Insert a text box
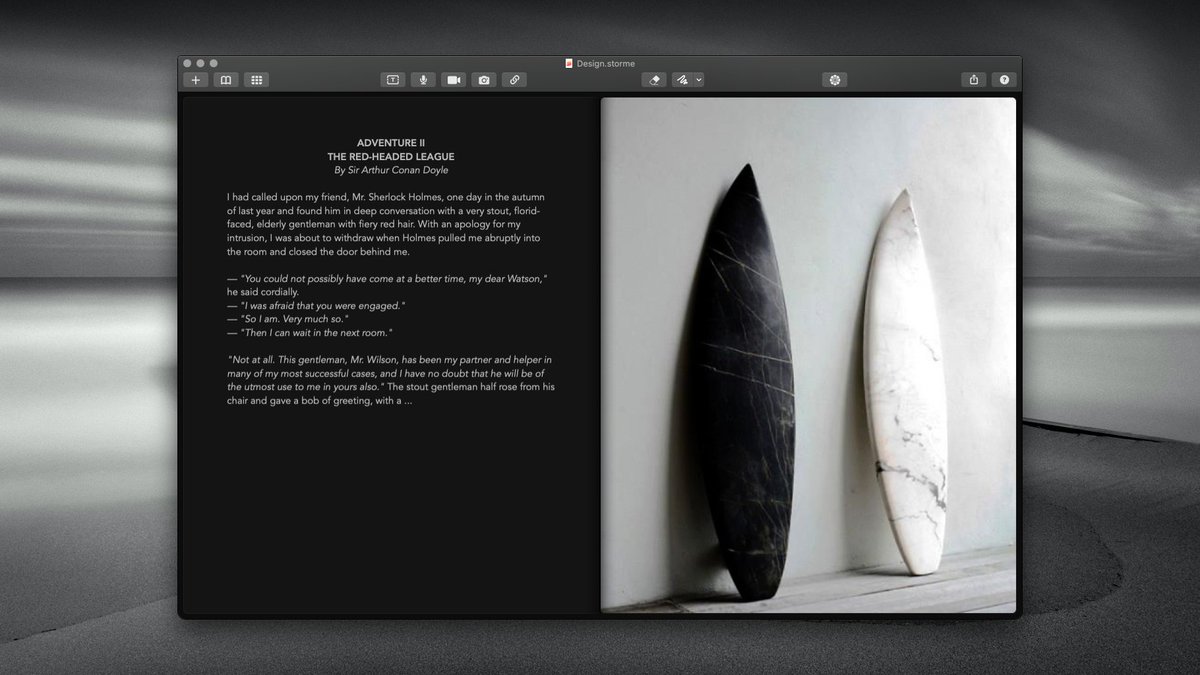Screen dimensions: 1200x675 393,79
